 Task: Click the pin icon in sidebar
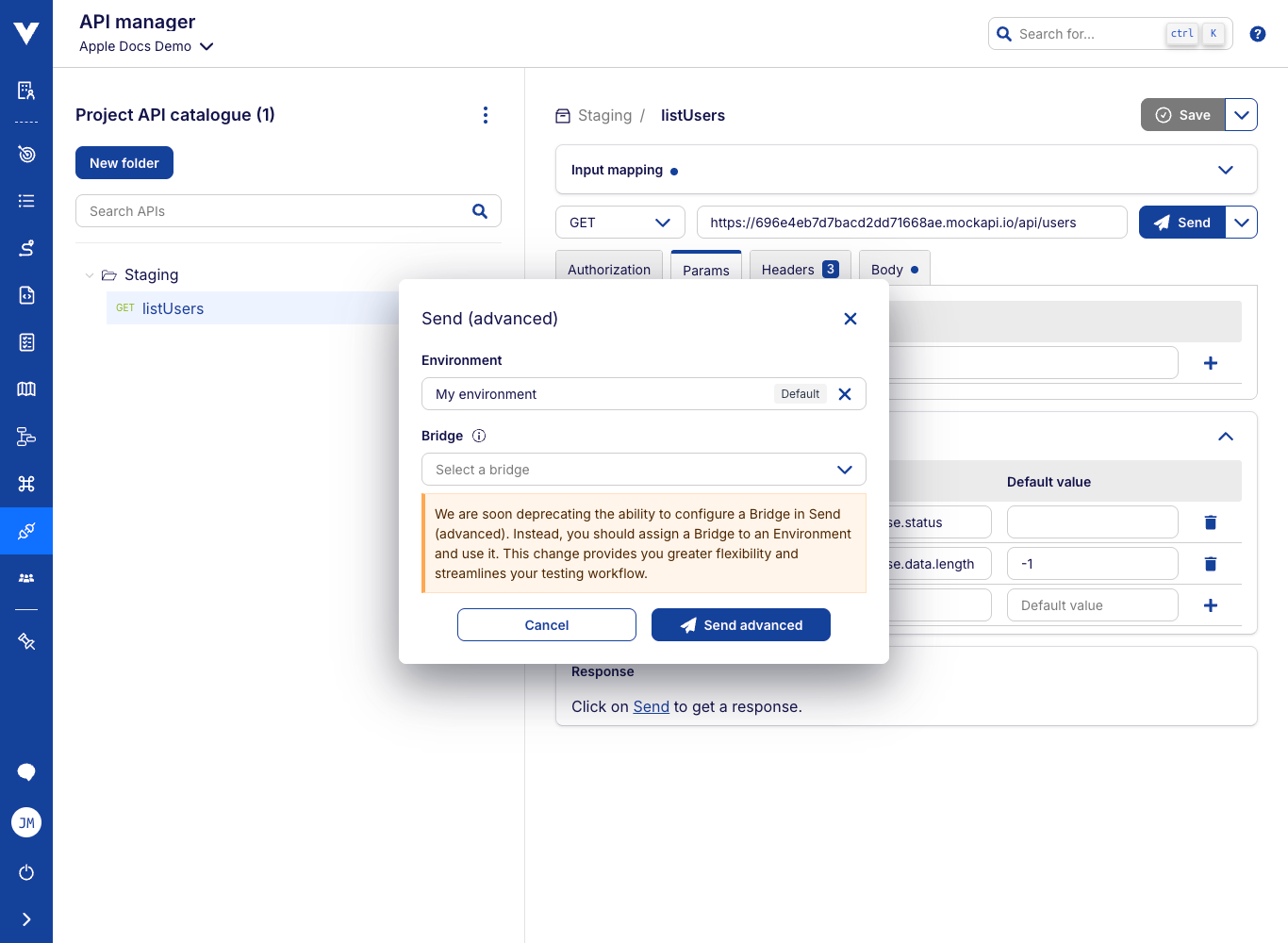point(26,641)
